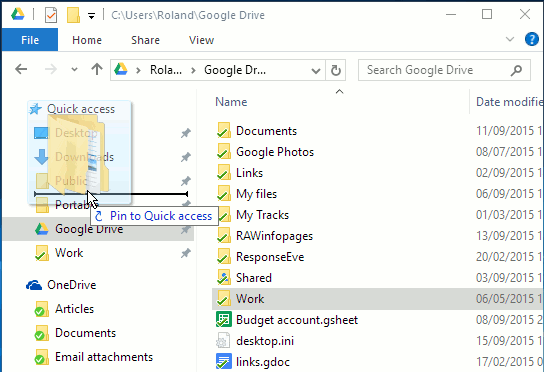Sort by the Name column header
544x372 pixels.
click(231, 102)
